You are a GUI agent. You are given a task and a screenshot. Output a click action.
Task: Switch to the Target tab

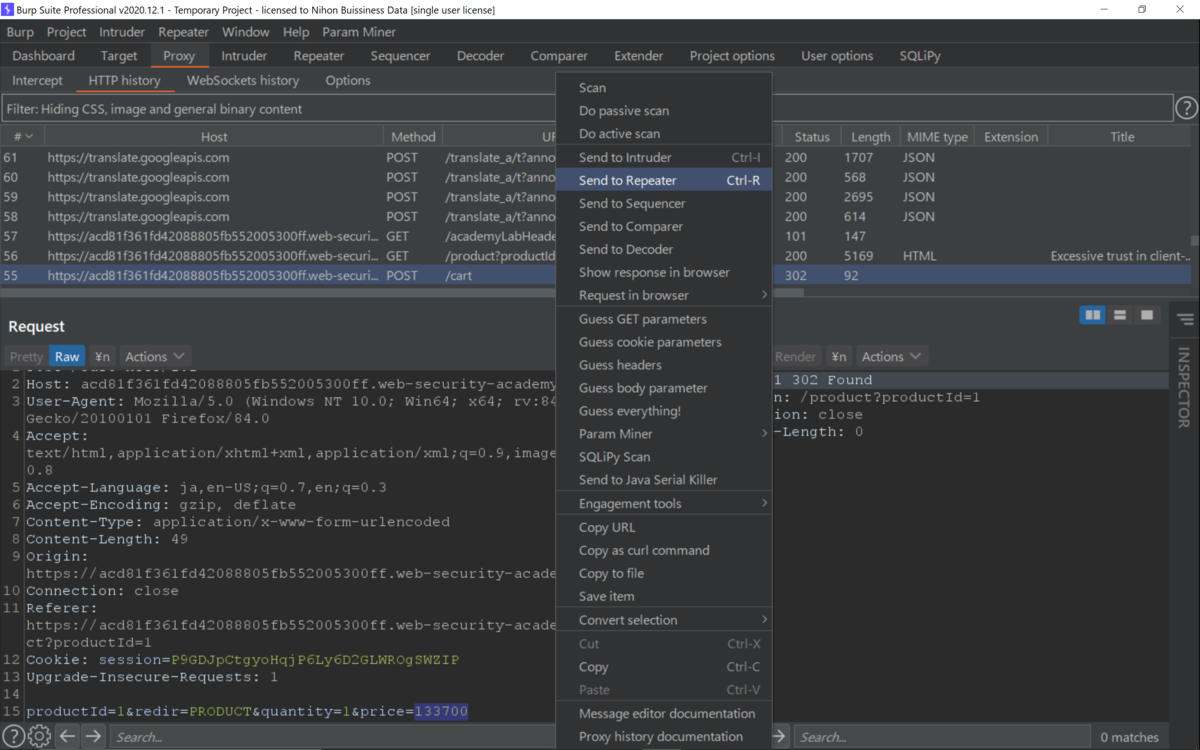[x=119, y=56]
